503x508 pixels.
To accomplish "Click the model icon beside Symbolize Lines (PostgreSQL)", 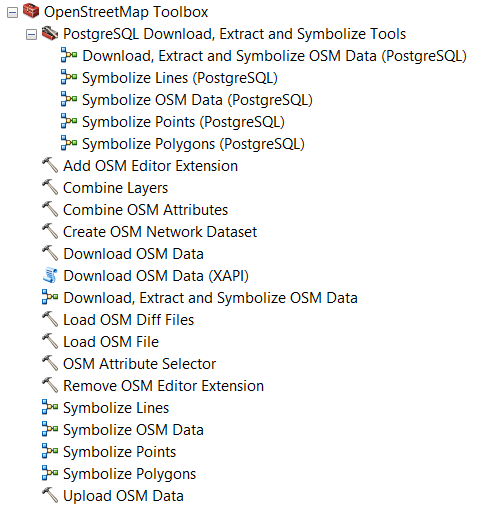I will (x=69, y=77).
